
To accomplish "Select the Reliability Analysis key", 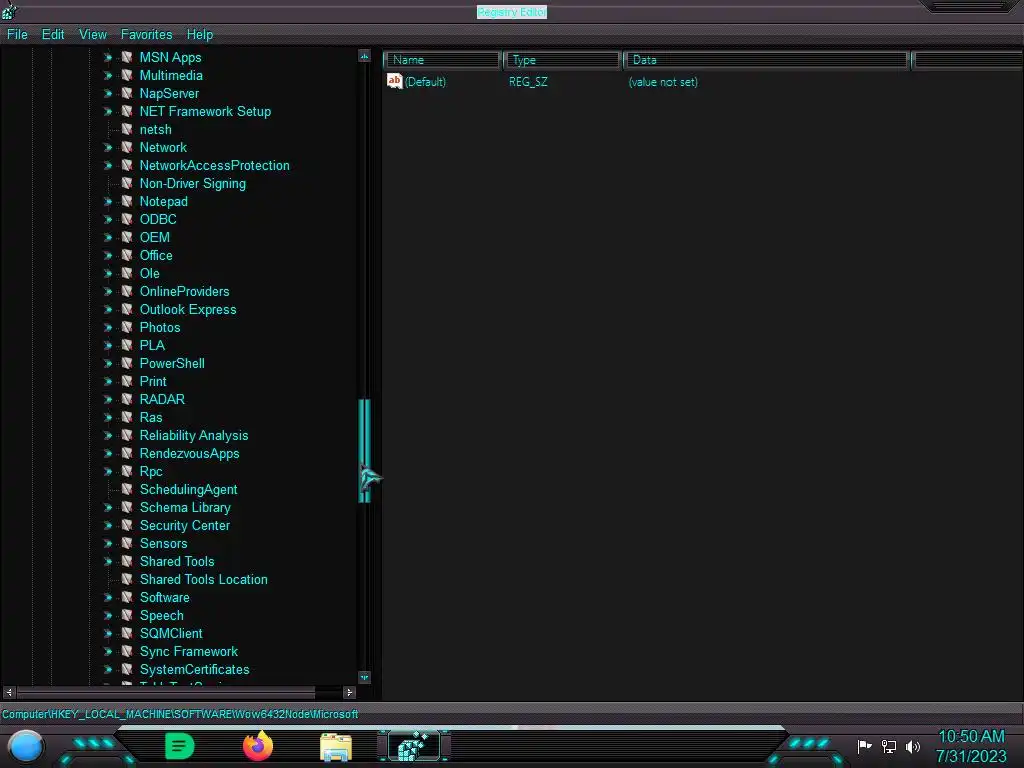I will click(x=194, y=436).
